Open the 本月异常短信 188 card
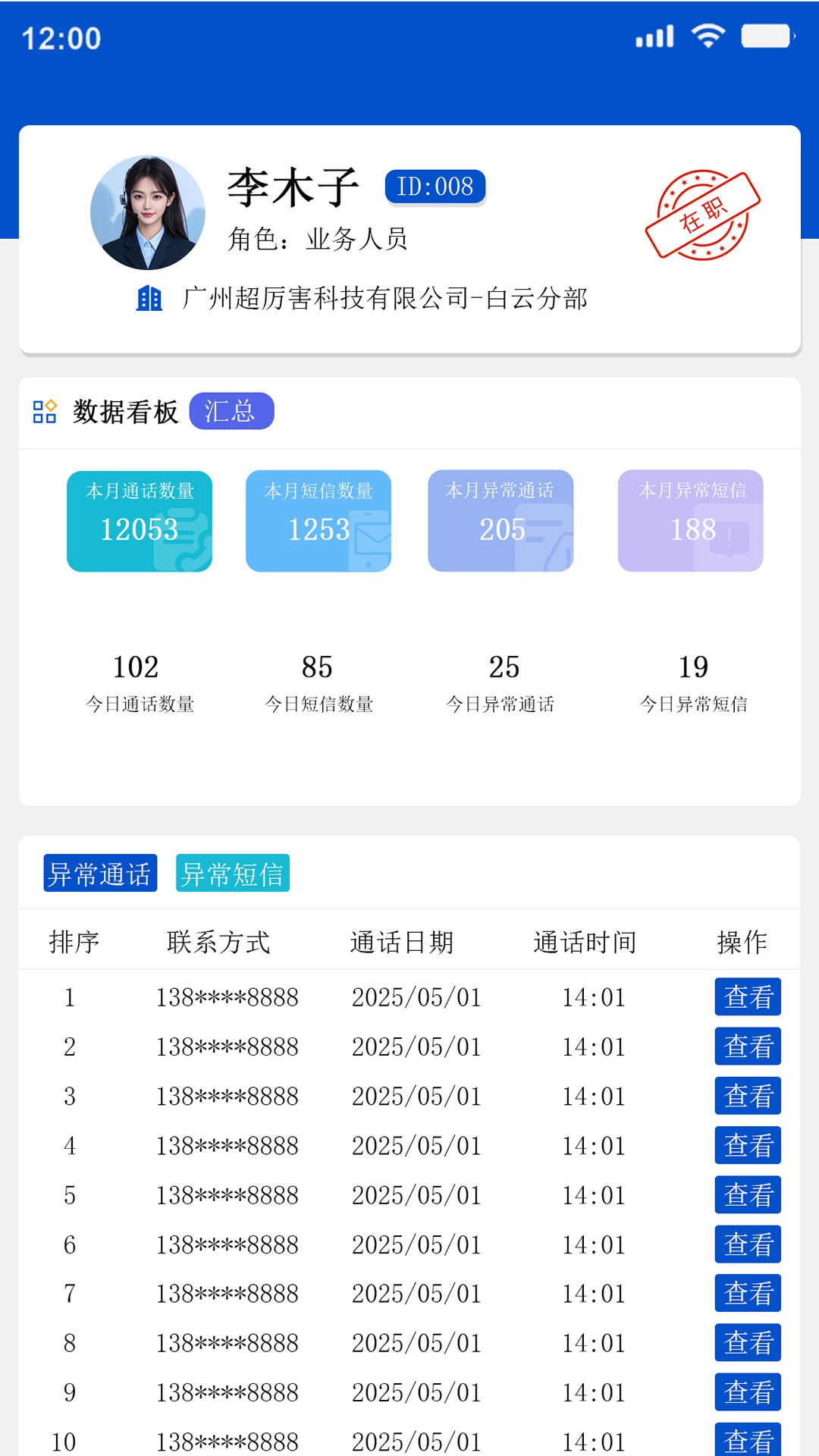Screen dimensions: 819x1456 coord(691,521)
